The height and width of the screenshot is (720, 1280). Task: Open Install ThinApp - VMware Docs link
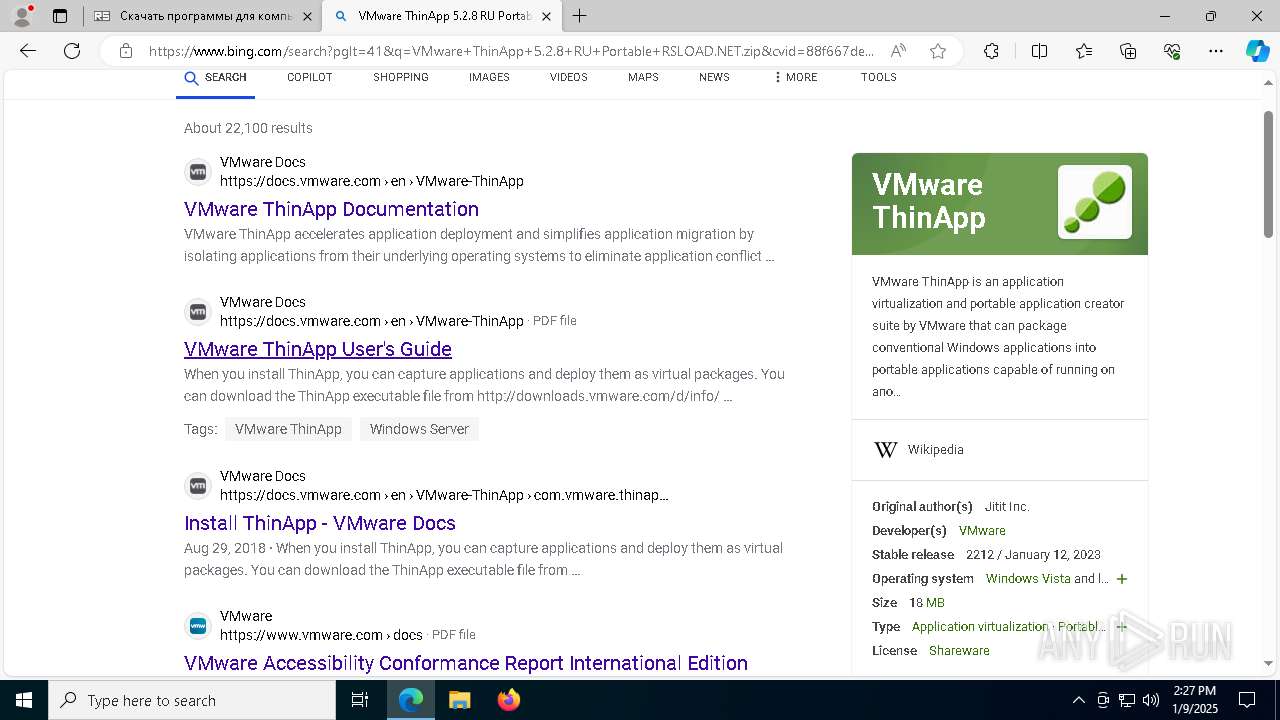tap(320, 523)
